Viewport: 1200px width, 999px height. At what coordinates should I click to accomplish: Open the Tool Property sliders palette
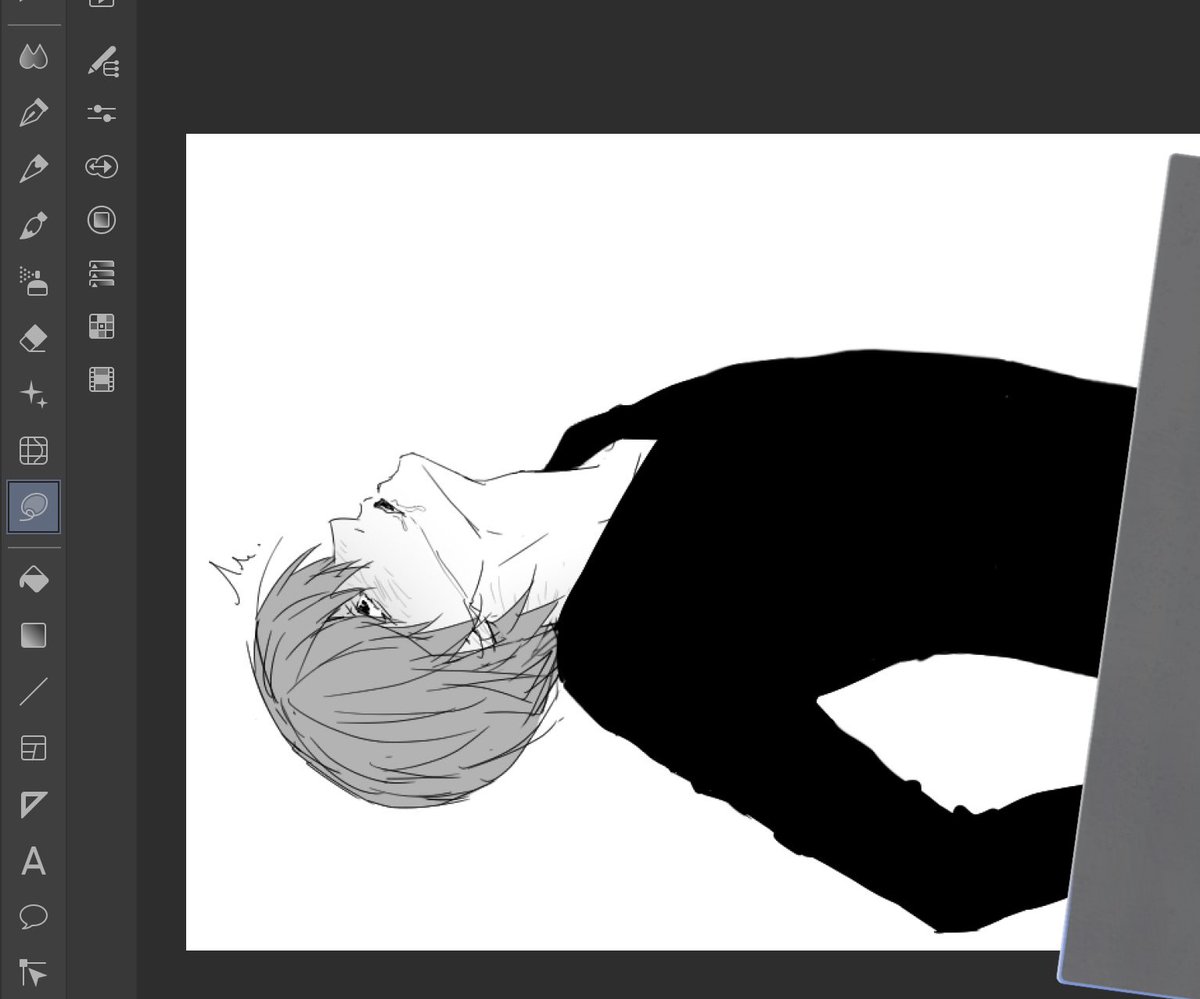pyautogui.click(x=102, y=113)
